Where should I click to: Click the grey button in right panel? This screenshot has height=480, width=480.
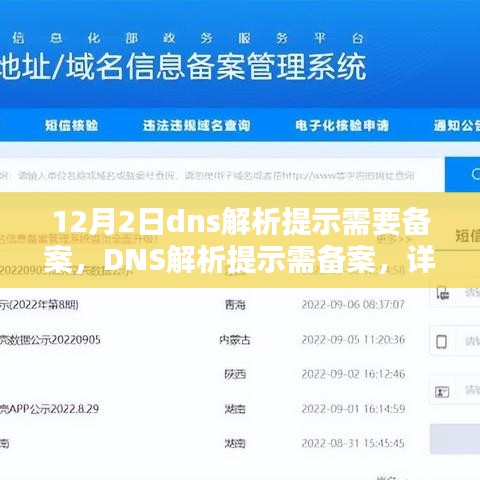coord(455,439)
